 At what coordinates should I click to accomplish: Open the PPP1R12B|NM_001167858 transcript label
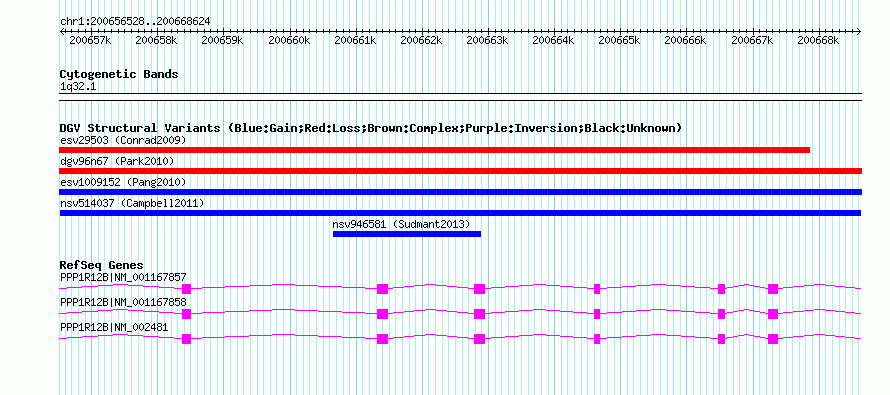123,302
